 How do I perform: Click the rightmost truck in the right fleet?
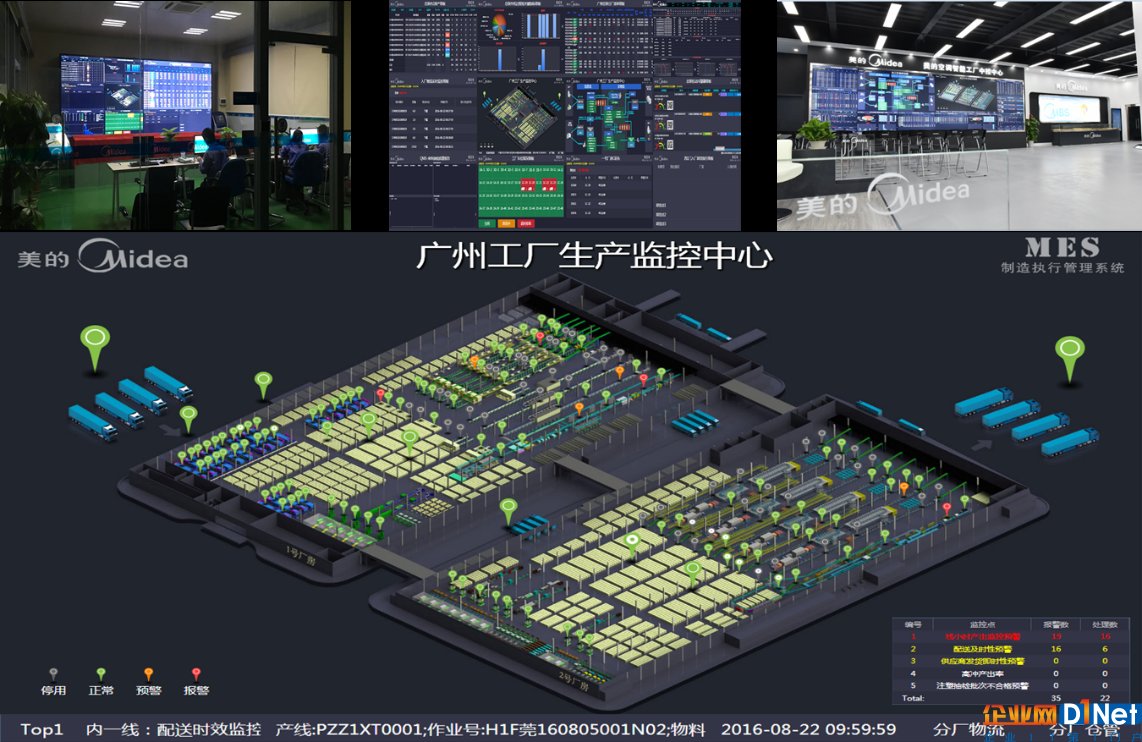(x=1070, y=442)
